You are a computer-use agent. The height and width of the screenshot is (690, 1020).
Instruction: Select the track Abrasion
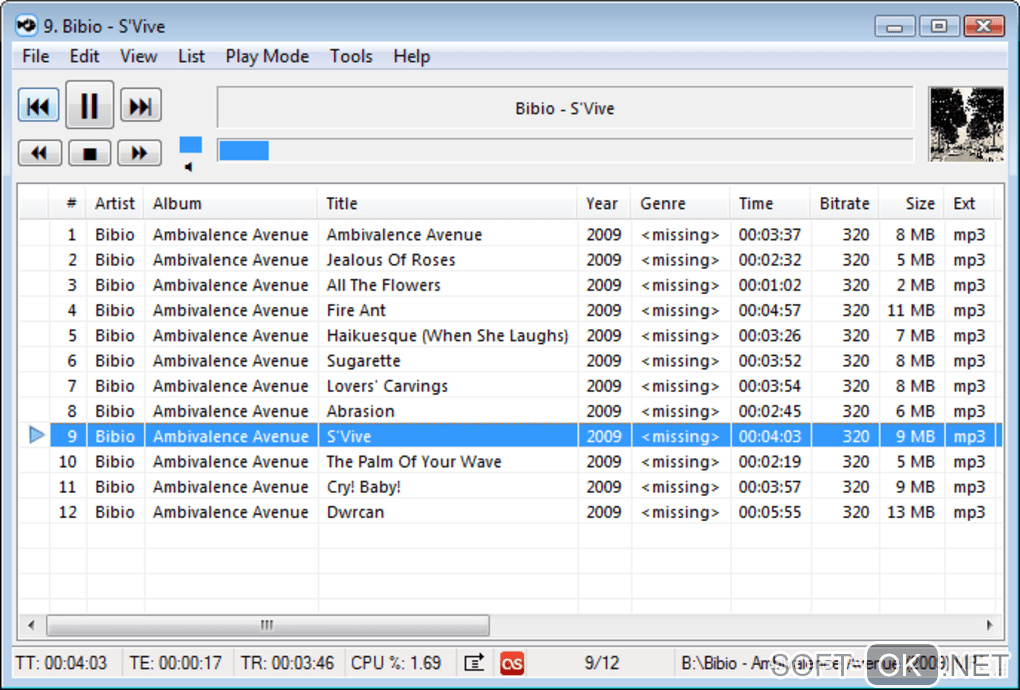tap(360, 412)
